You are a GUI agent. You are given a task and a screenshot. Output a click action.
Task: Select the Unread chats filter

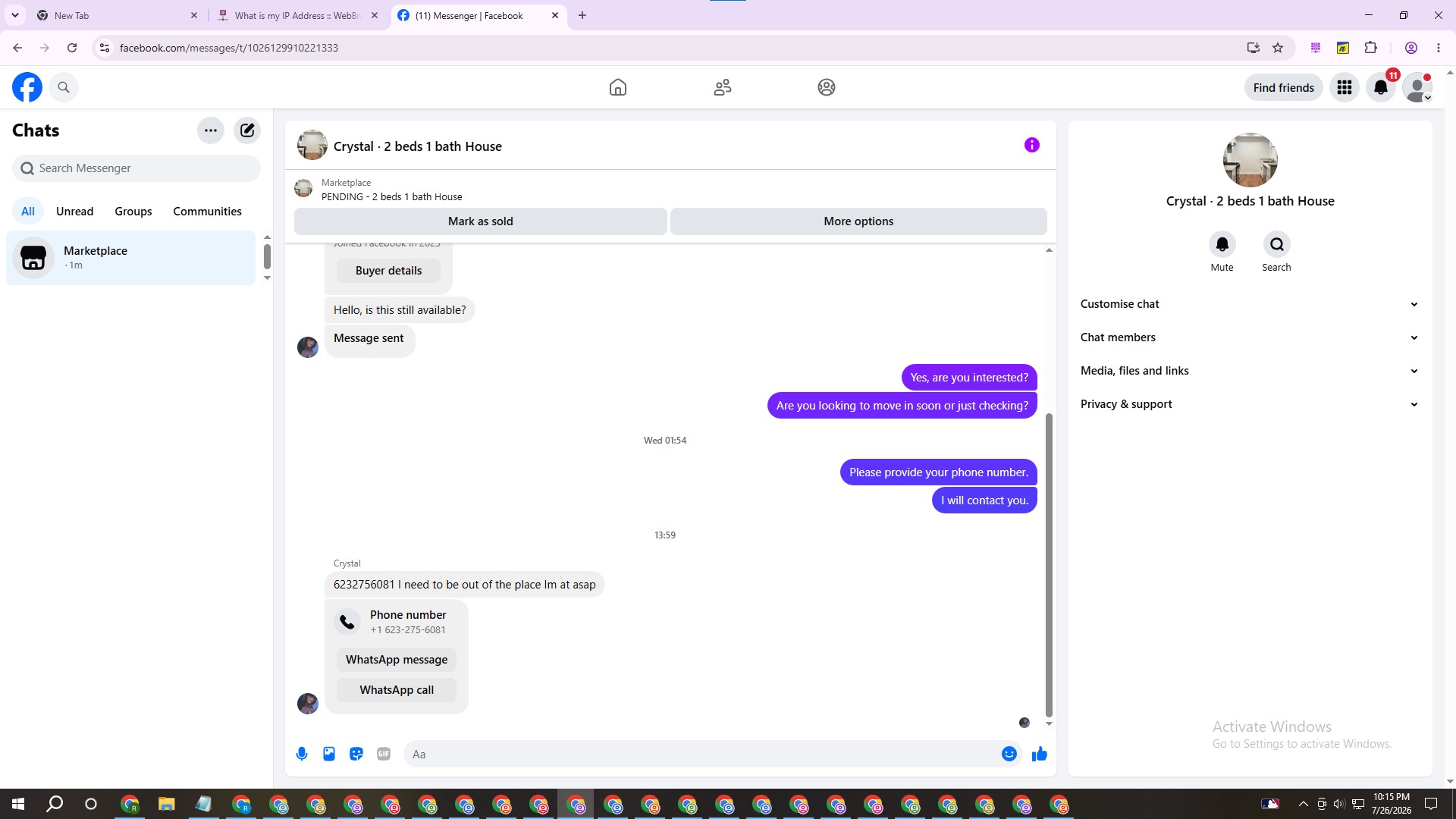[x=74, y=212]
